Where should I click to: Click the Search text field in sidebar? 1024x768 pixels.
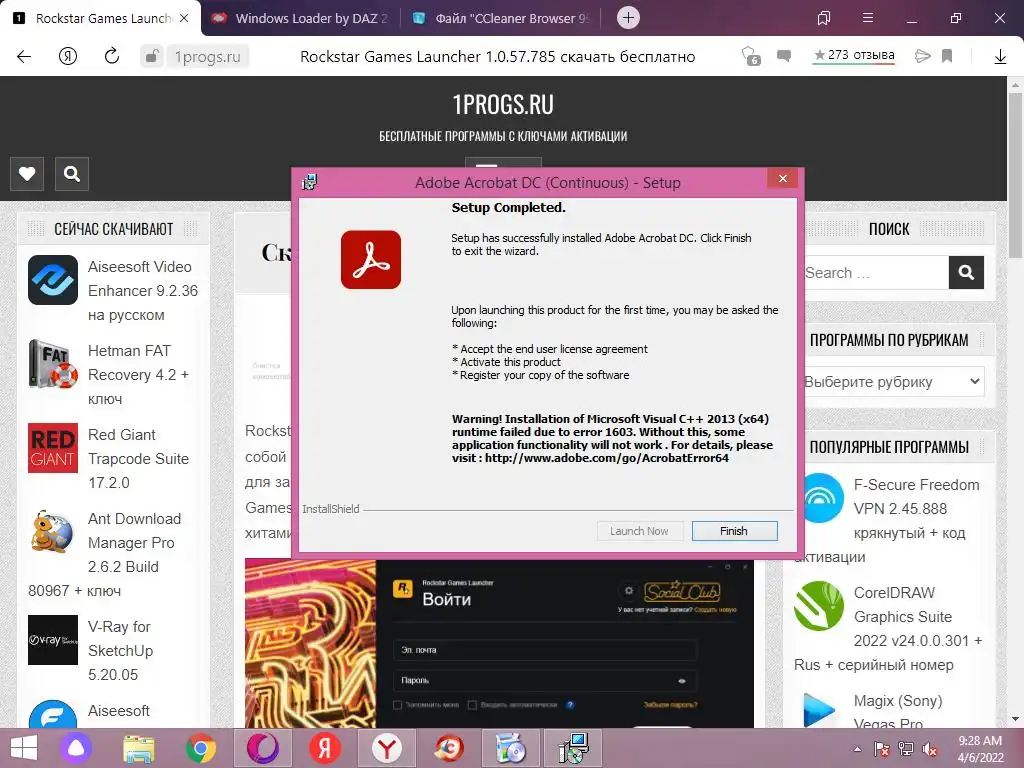point(876,272)
